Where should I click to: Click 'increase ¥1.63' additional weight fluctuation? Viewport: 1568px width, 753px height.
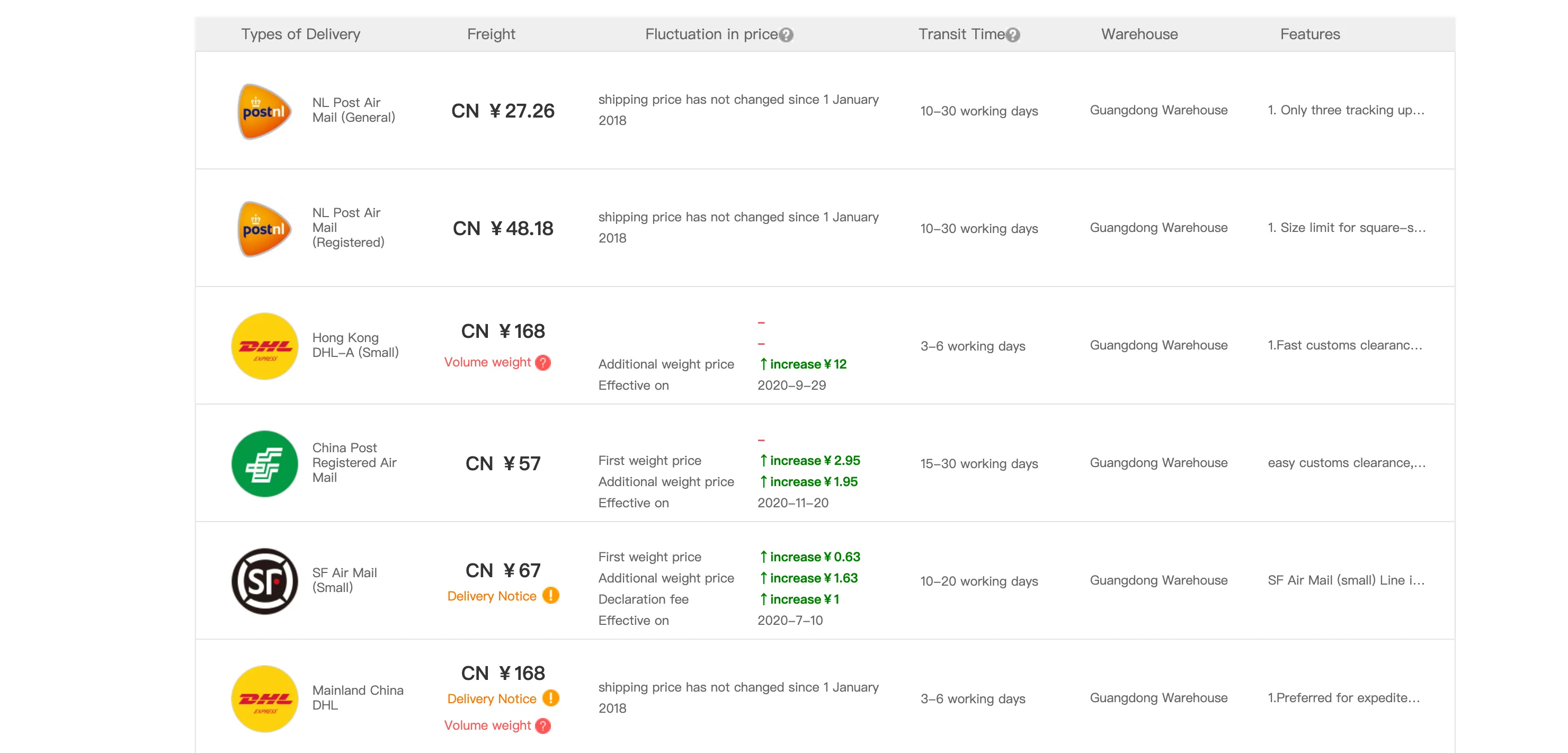pos(808,578)
